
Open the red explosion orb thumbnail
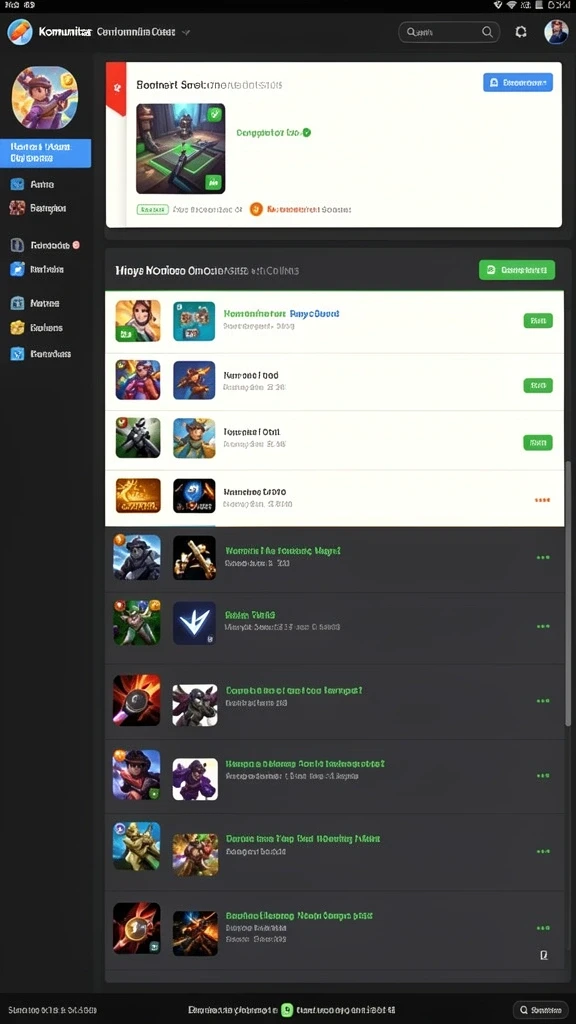click(x=136, y=700)
